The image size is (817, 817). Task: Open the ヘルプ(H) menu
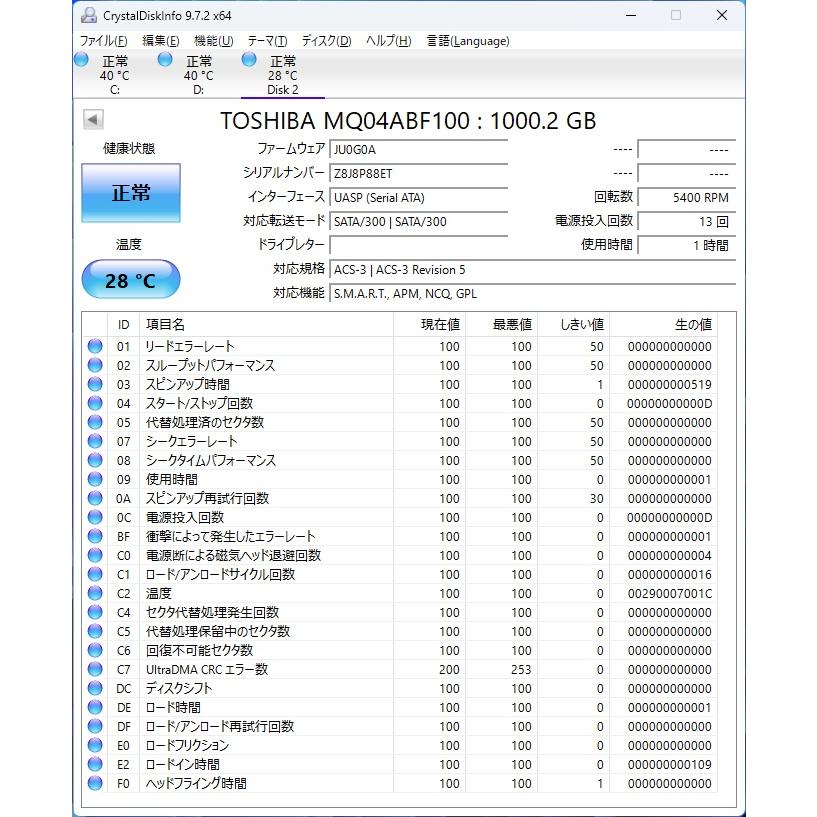389,41
